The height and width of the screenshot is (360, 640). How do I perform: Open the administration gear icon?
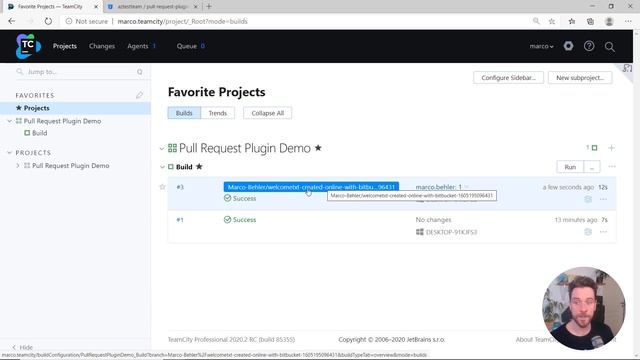click(568, 46)
